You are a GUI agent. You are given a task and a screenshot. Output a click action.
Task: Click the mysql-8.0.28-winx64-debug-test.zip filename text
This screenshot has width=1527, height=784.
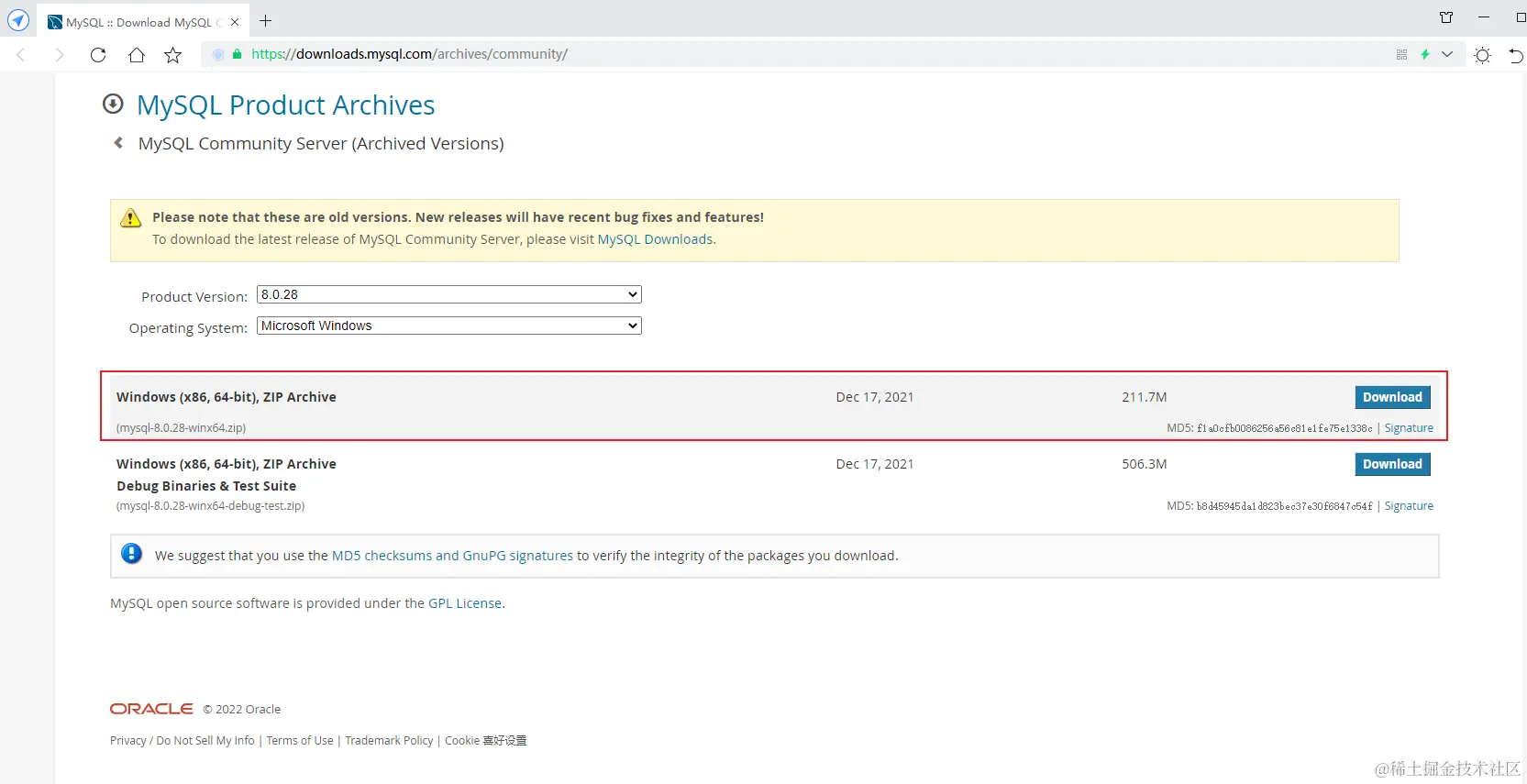(x=211, y=506)
